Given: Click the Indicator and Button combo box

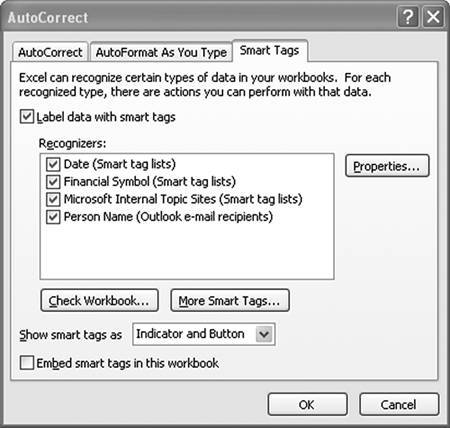Looking at the screenshot, I should coord(204,334).
